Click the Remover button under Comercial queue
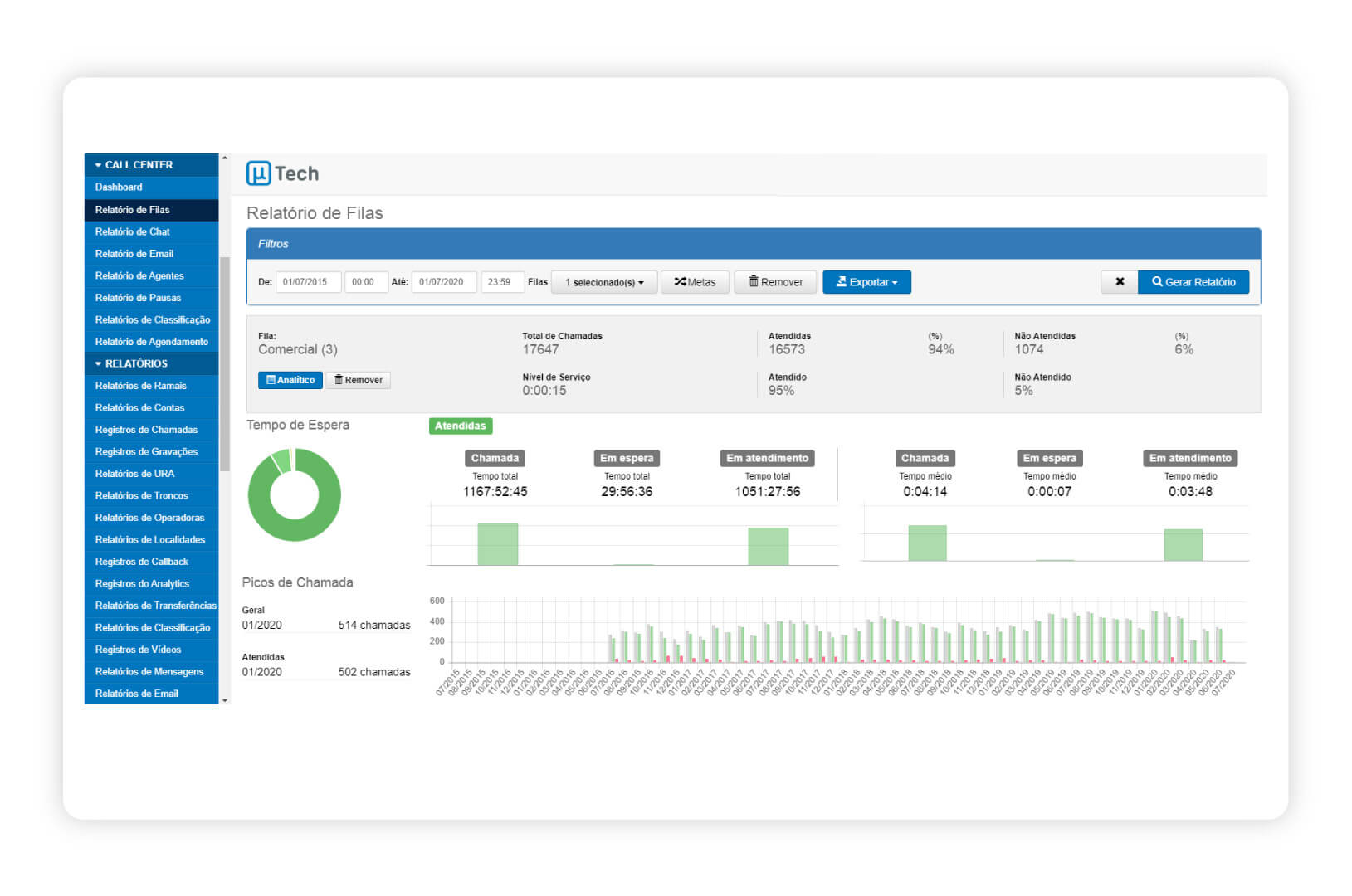1352x896 pixels. click(x=359, y=380)
